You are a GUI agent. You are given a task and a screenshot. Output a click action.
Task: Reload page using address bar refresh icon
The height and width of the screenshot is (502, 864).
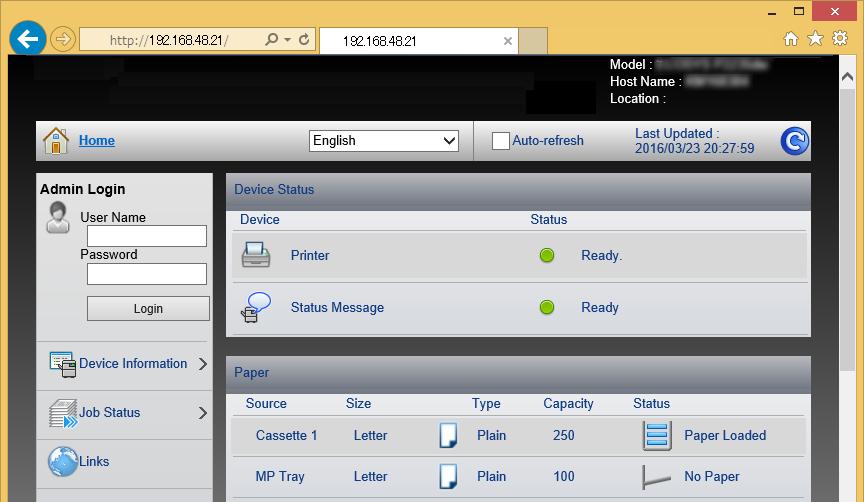coord(304,40)
